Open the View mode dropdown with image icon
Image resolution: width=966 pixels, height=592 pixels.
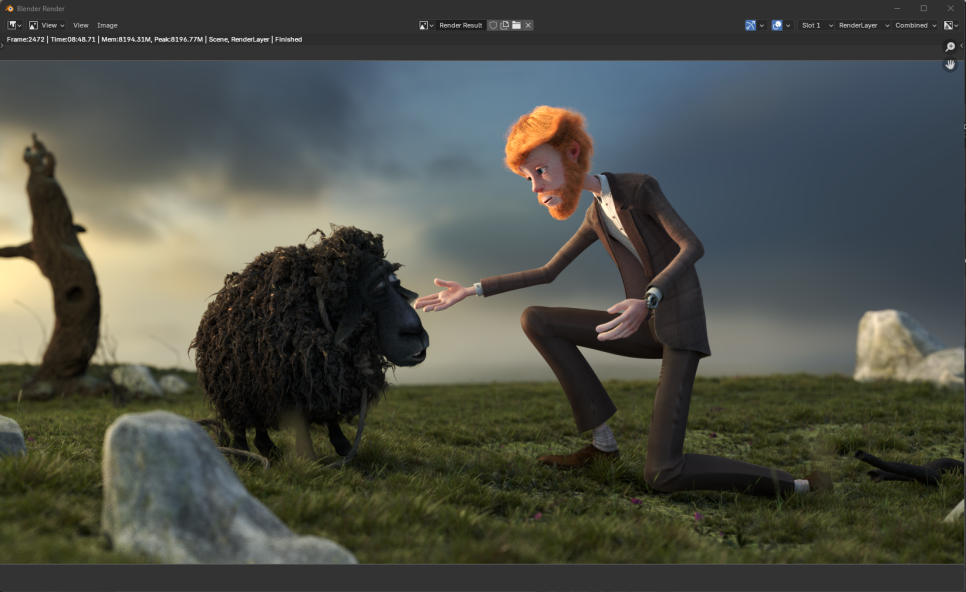46,25
